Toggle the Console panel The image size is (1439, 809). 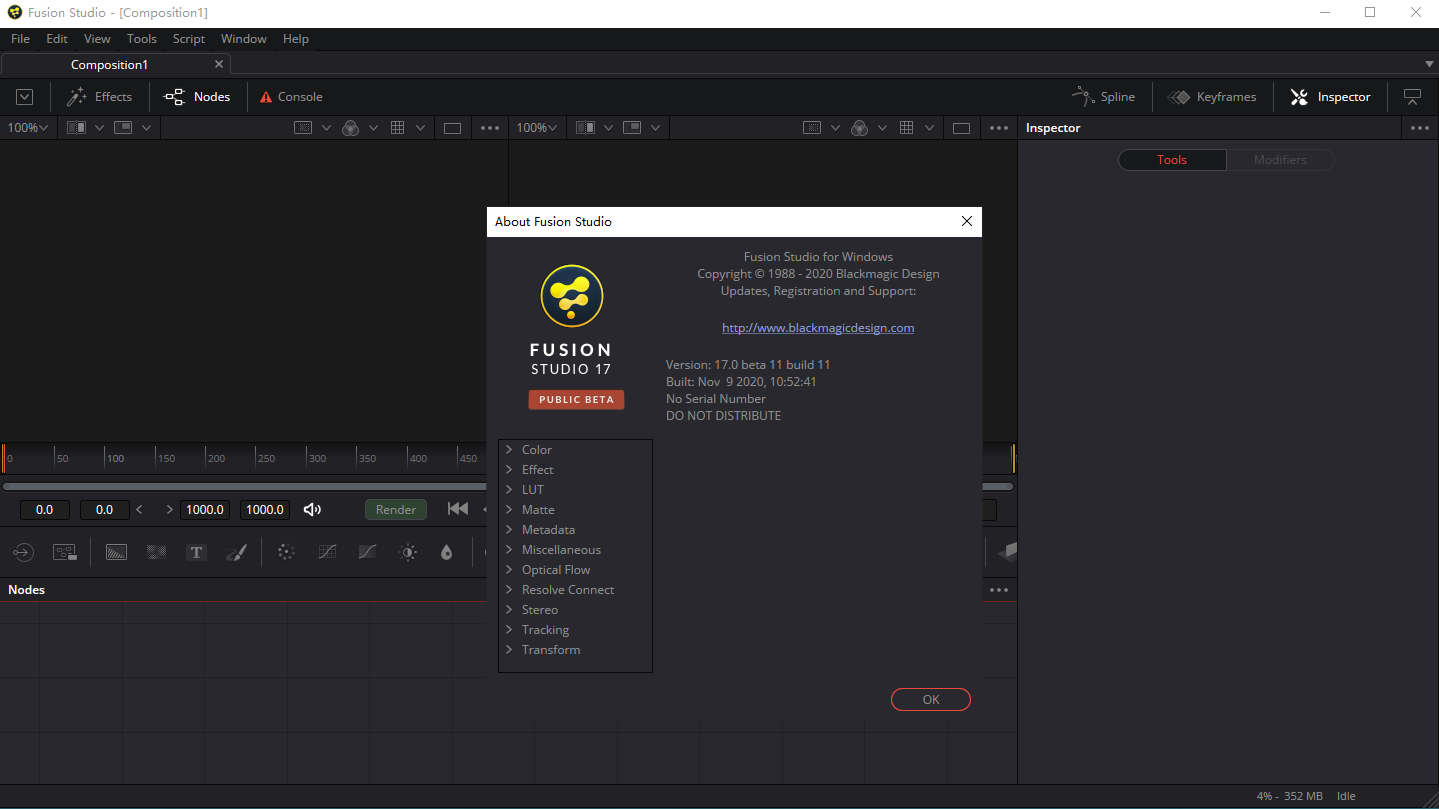tap(291, 97)
